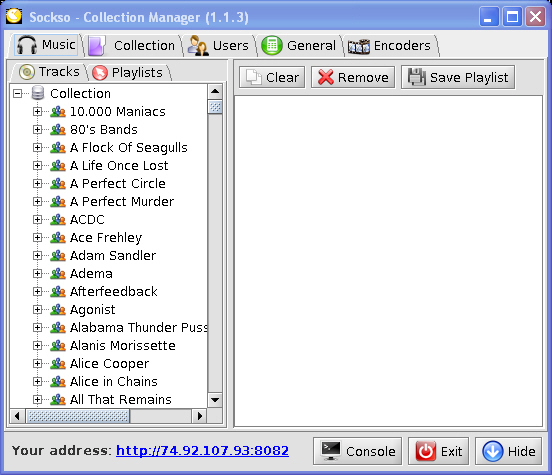Click the monitor Console icon

click(331, 451)
